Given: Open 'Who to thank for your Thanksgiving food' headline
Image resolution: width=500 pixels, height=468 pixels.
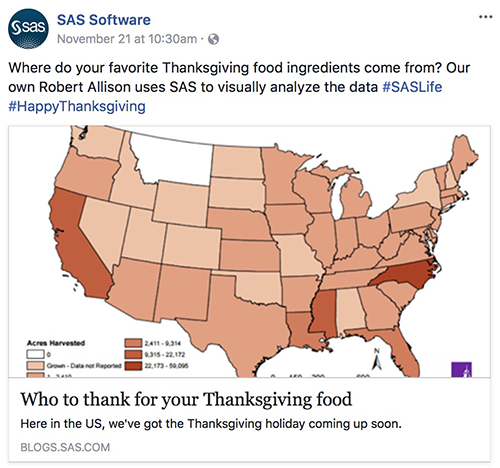Looking at the screenshot, I should pos(186,399).
